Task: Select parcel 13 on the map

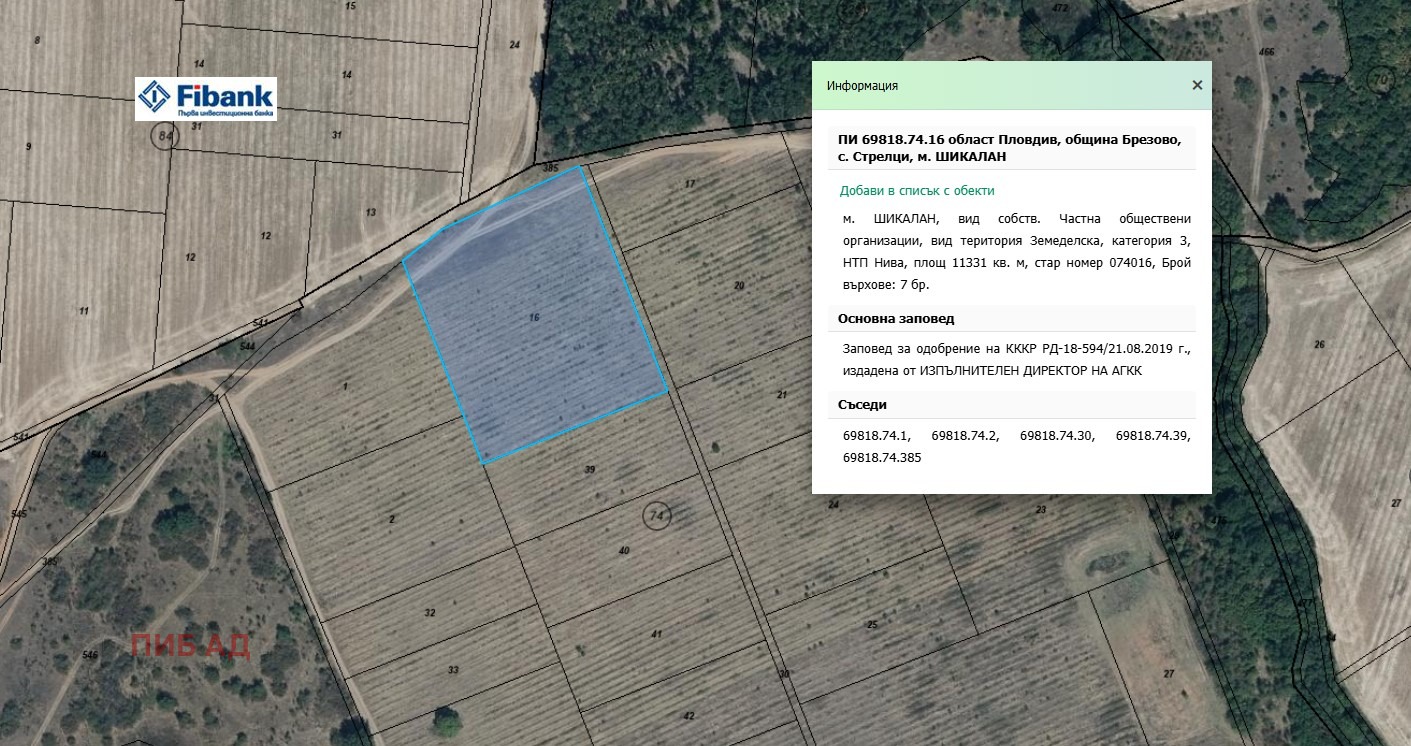Action: 371,212
